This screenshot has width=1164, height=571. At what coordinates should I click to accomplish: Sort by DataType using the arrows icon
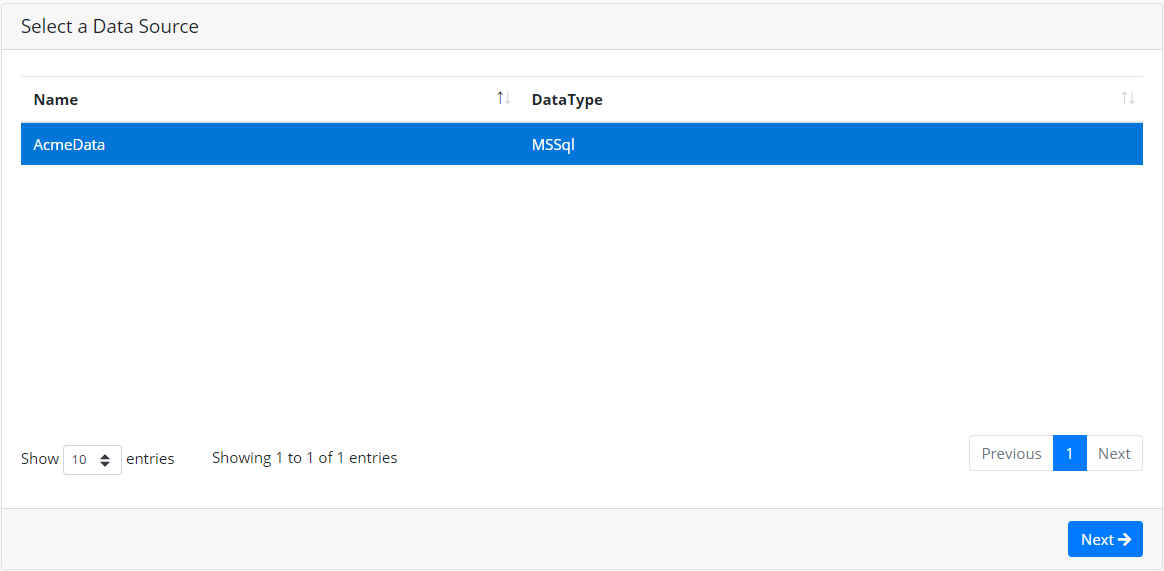tap(1128, 98)
